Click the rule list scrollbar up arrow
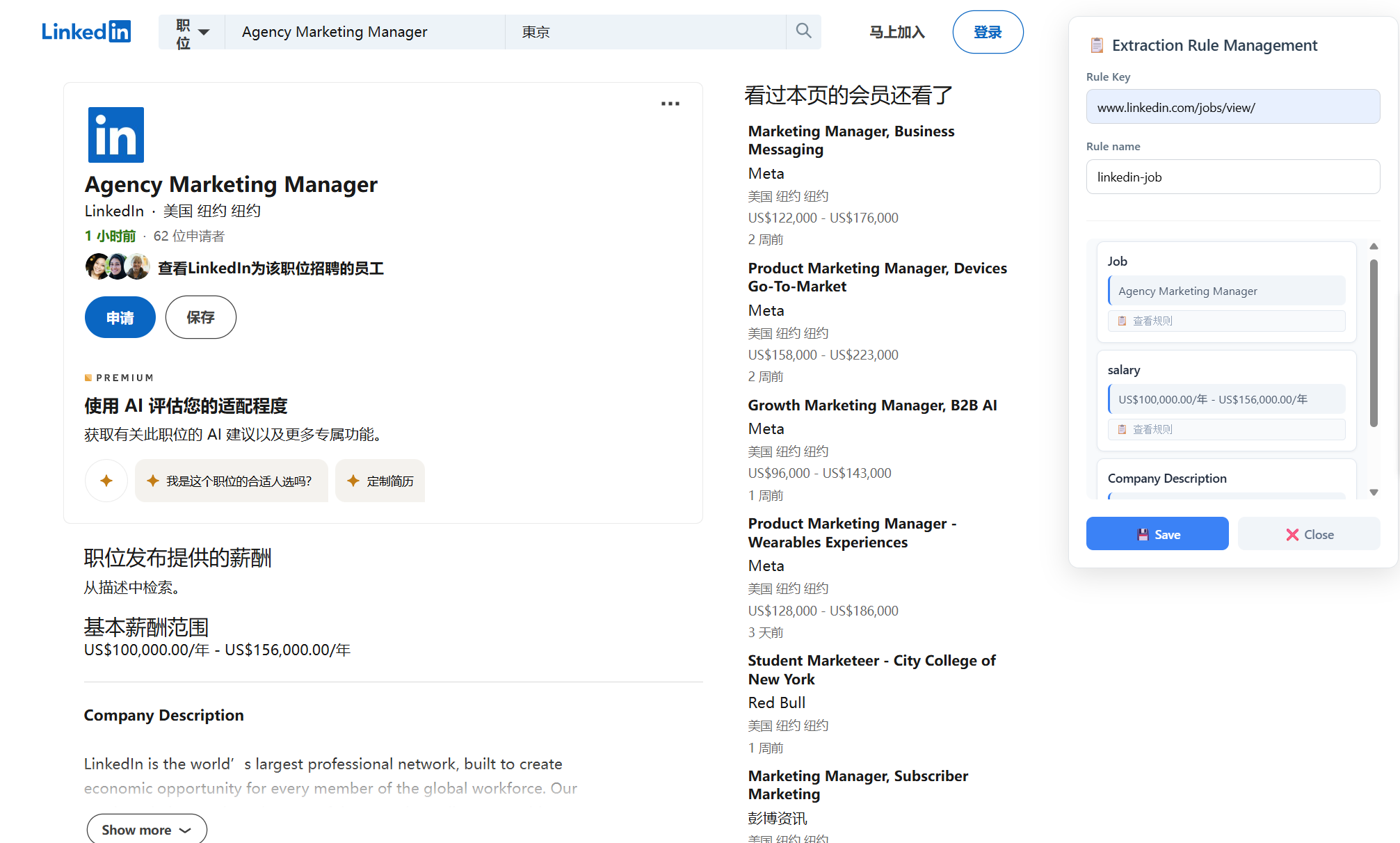The width and height of the screenshot is (1400, 843). tap(1374, 246)
